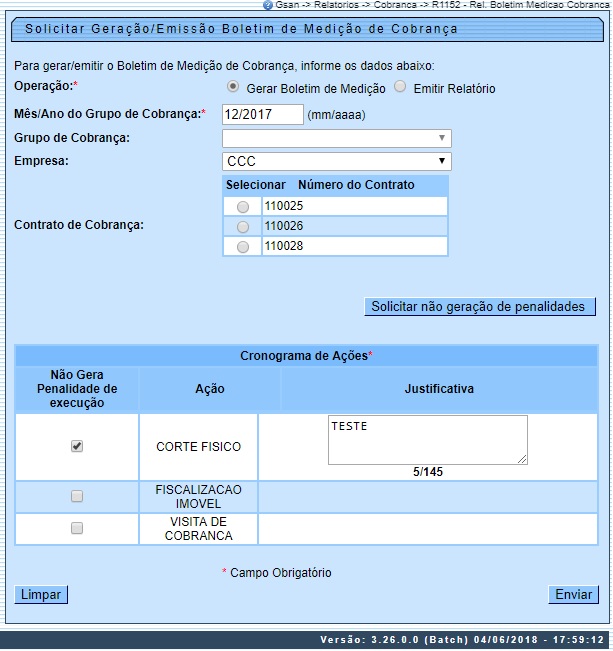613x651 pixels.
Task: Open the Grupo de Cobrança dropdown
Action: [x=336, y=138]
